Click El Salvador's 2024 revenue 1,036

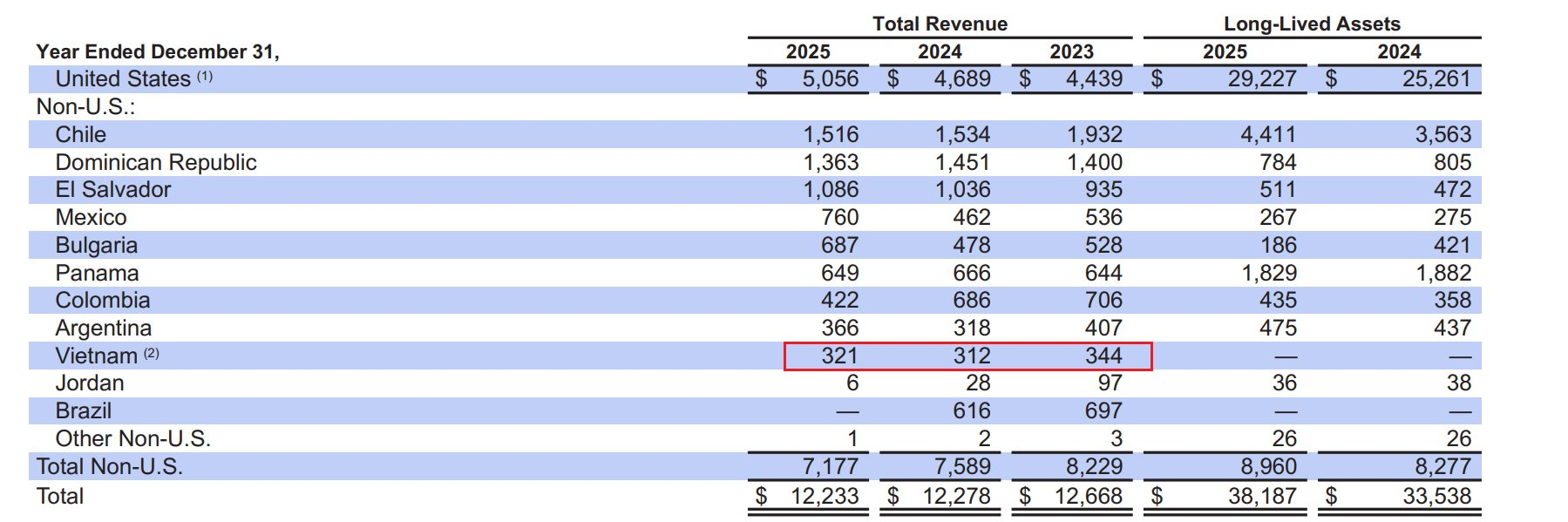[x=962, y=189]
